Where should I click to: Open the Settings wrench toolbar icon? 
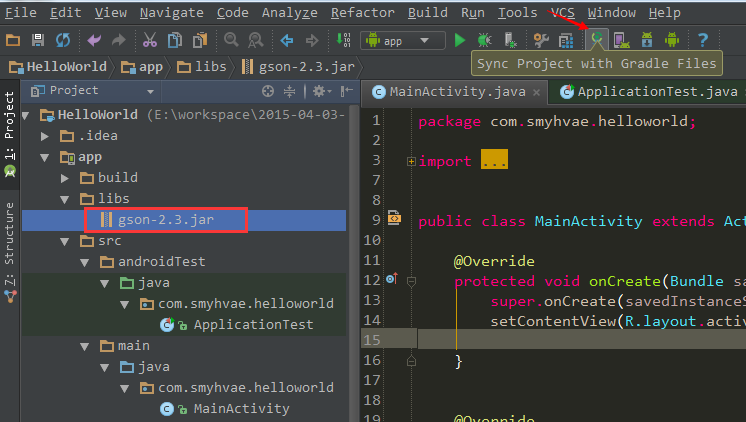(541, 40)
